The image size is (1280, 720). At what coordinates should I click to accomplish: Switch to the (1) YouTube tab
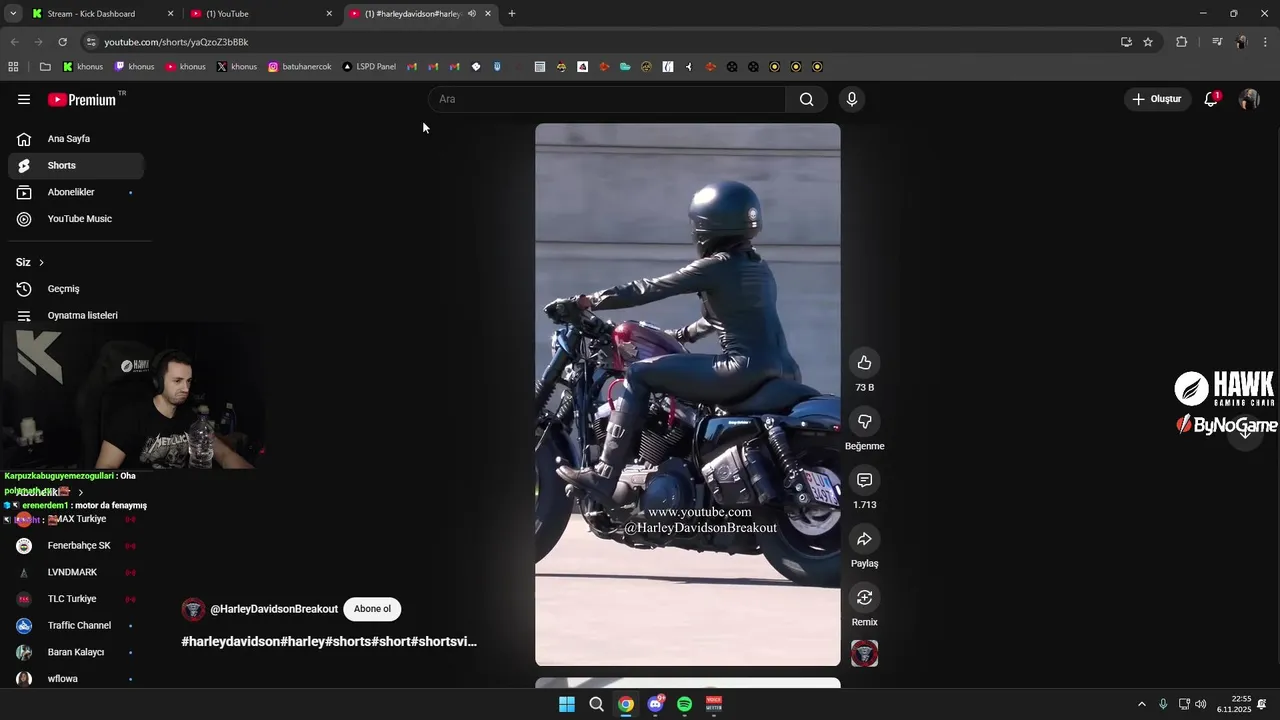[260, 14]
